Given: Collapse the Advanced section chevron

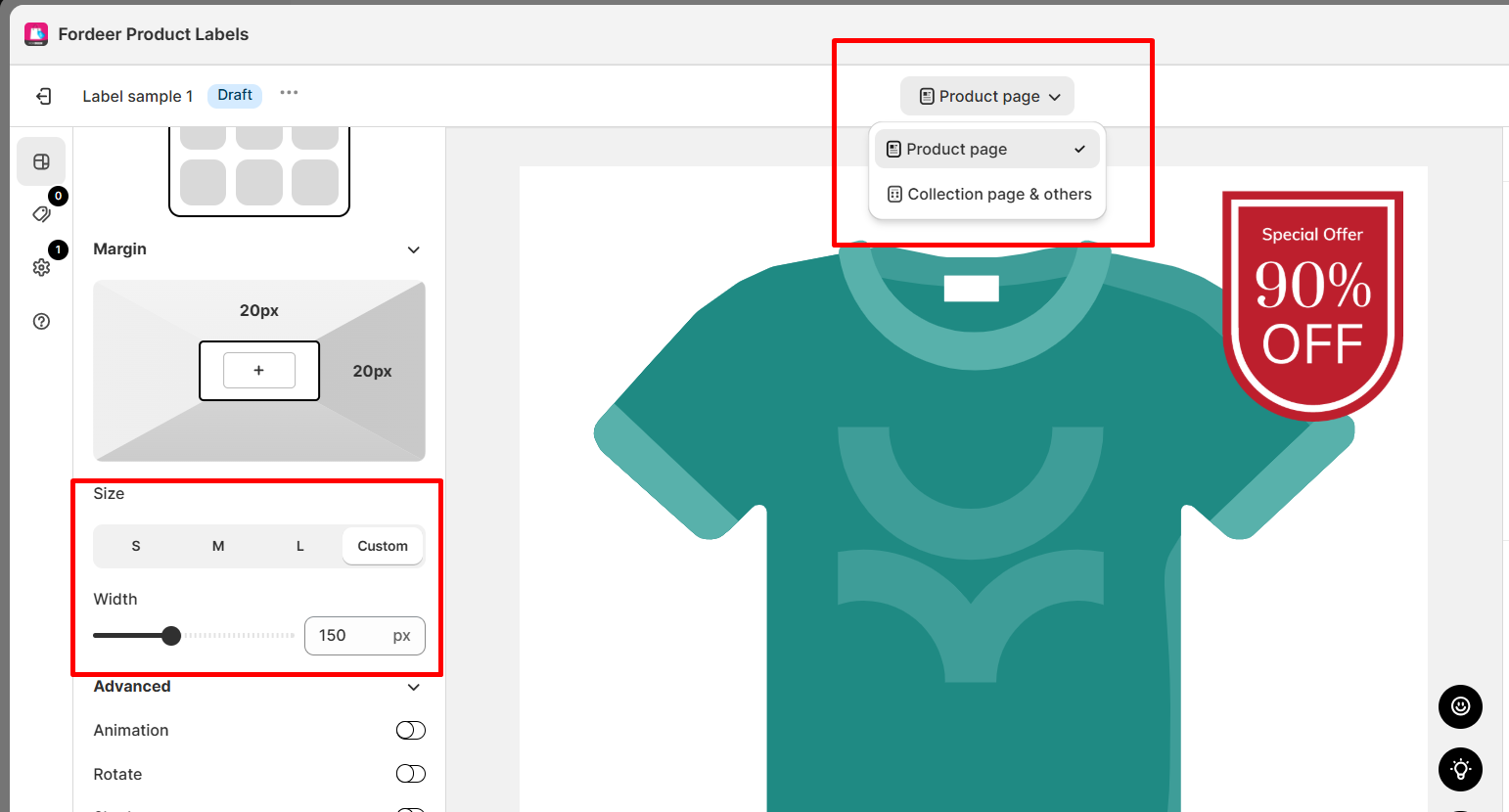Looking at the screenshot, I should 414,687.
